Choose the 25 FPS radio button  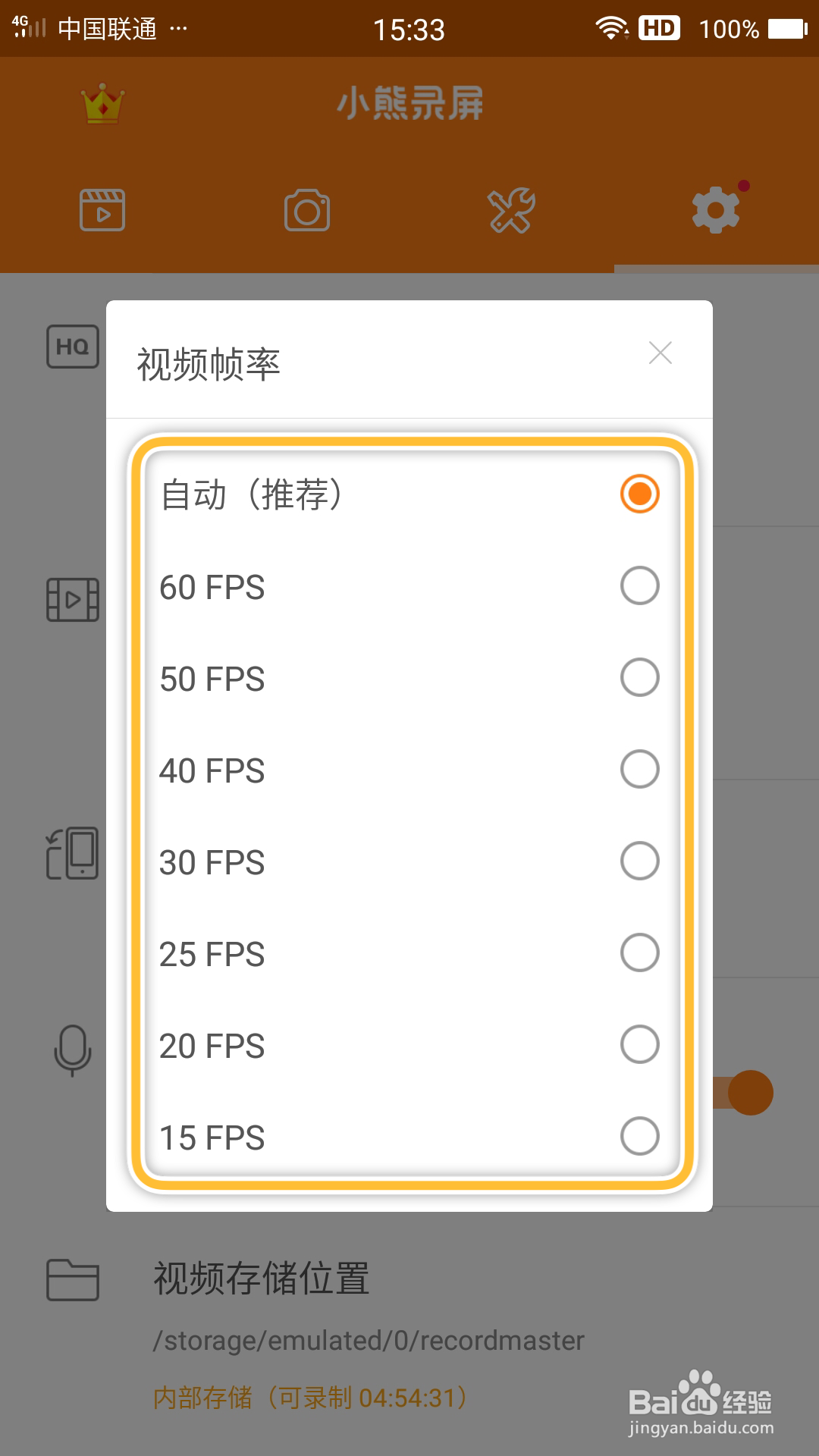639,953
